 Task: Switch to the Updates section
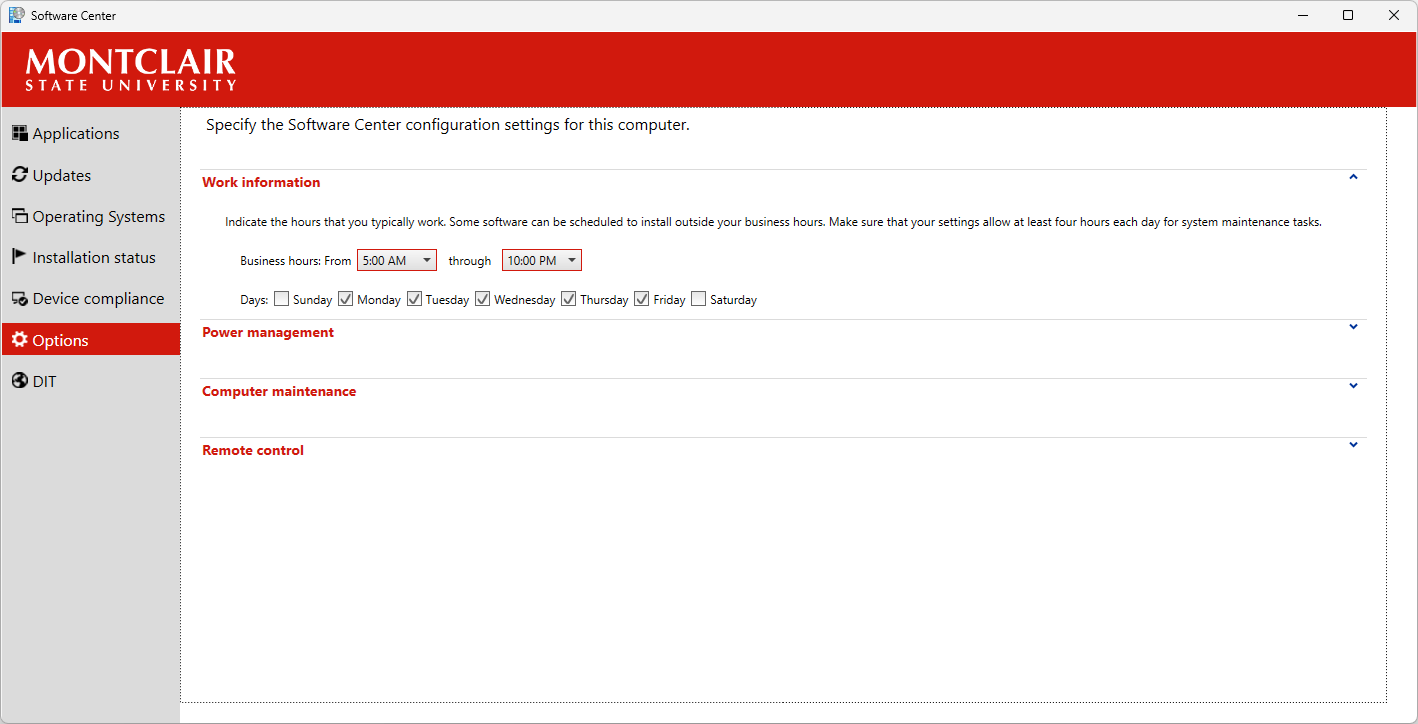point(61,174)
